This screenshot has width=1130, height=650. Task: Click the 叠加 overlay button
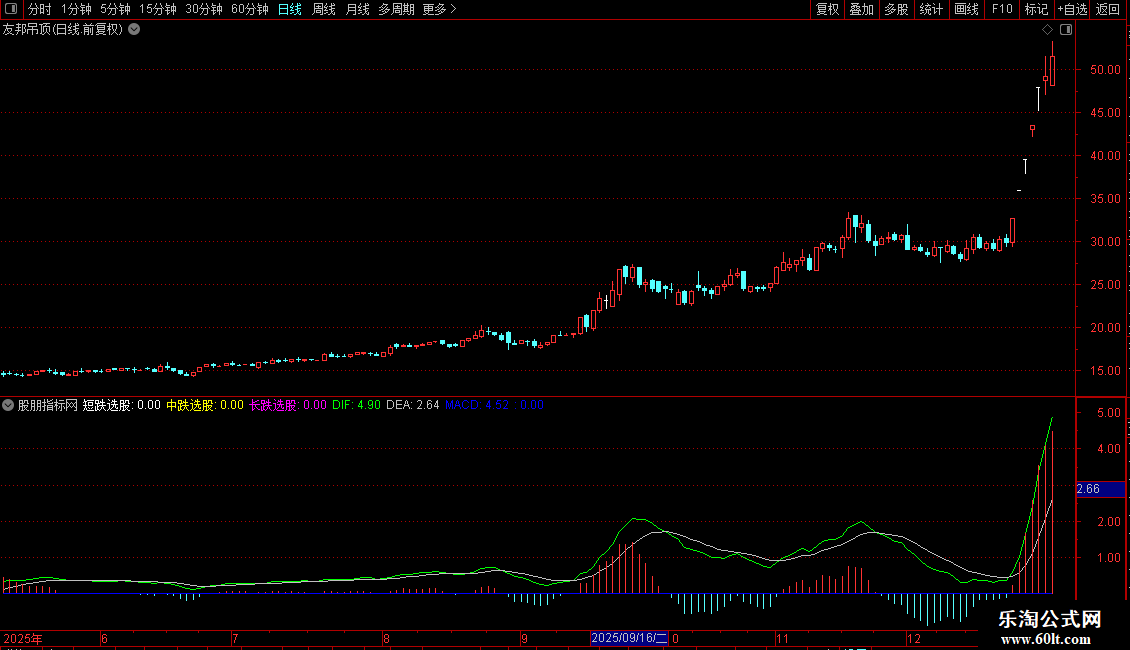pyautogui.click(x=861, y=9)
